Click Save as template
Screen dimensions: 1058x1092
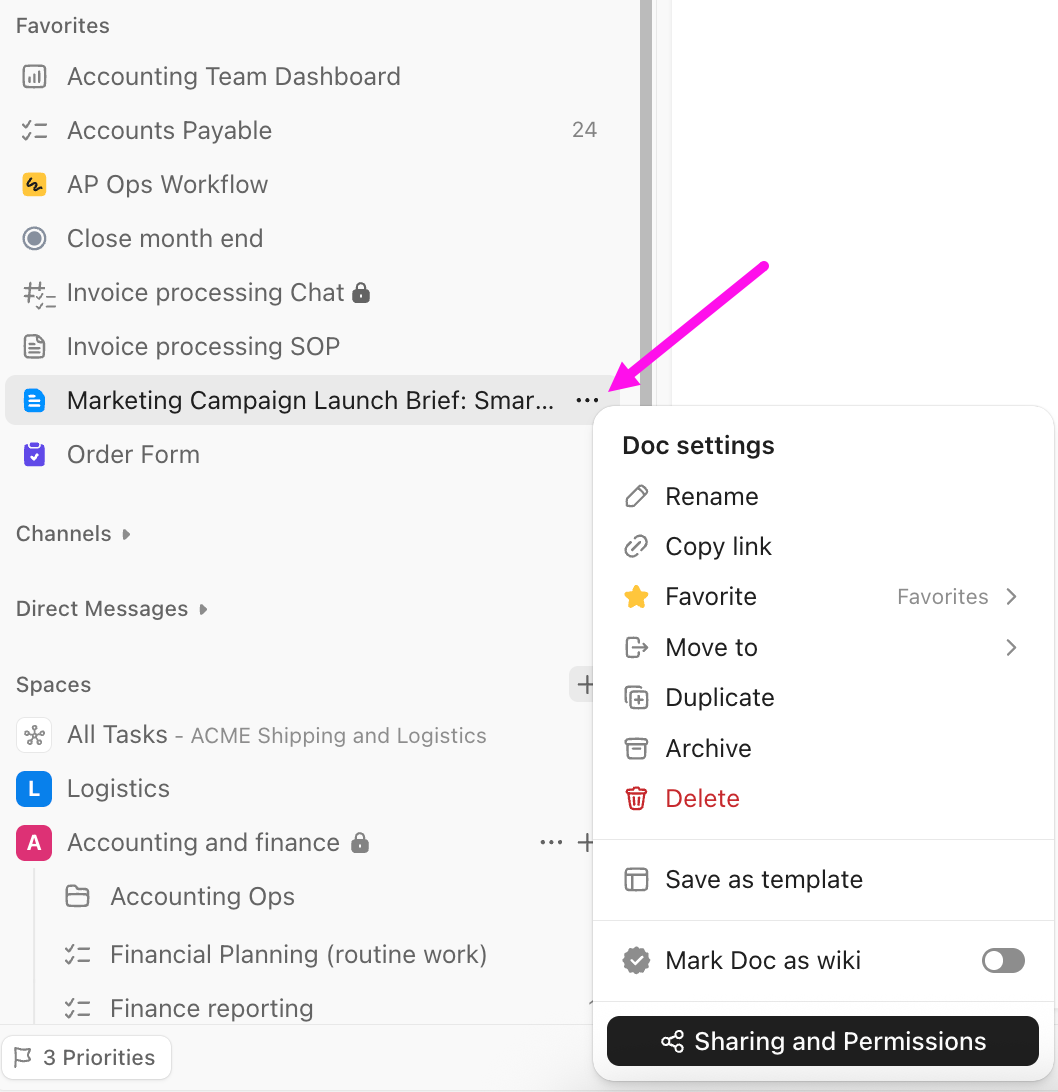[764, 879]
